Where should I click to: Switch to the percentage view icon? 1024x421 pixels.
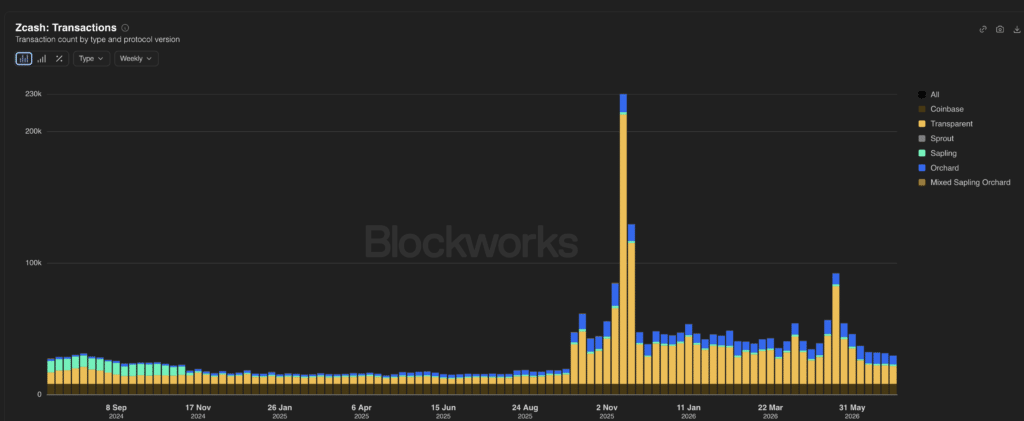point(59,59)
